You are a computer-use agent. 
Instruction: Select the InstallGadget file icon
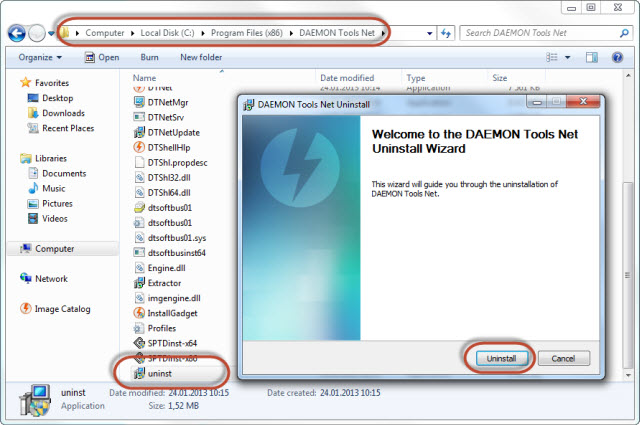139,313
